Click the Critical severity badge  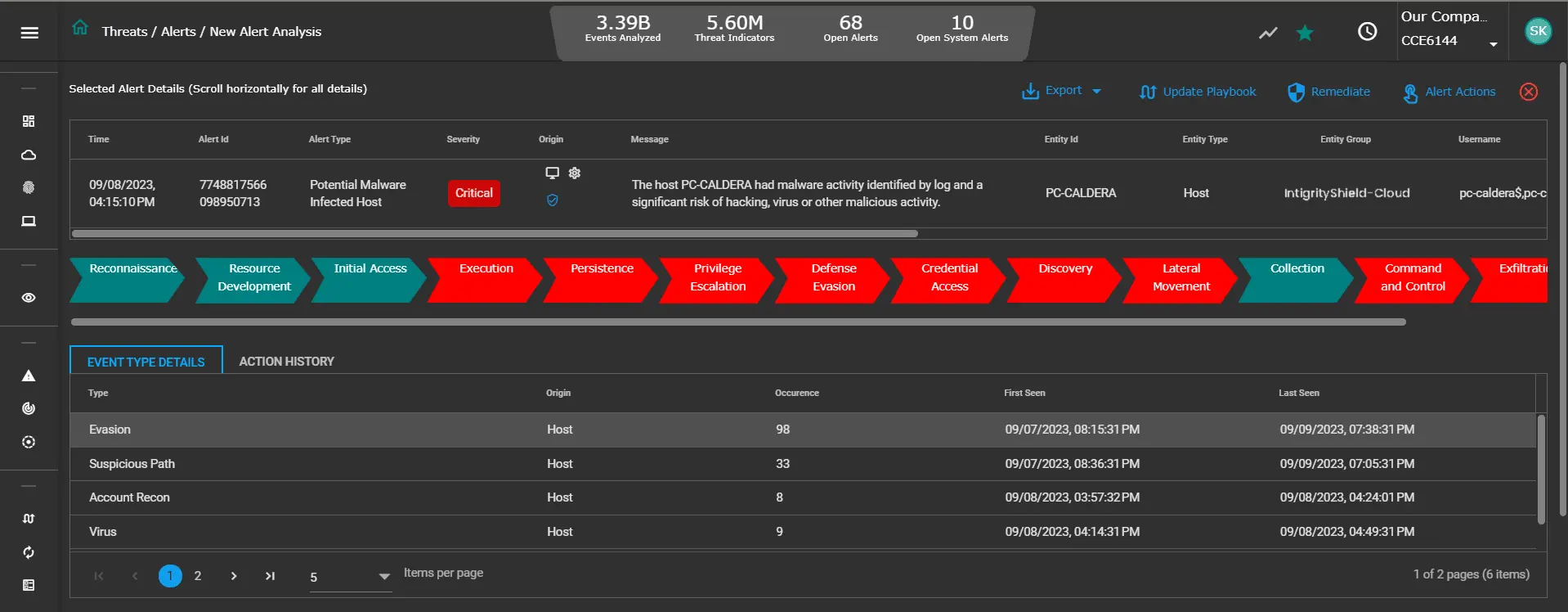click(x=474, y=193)
